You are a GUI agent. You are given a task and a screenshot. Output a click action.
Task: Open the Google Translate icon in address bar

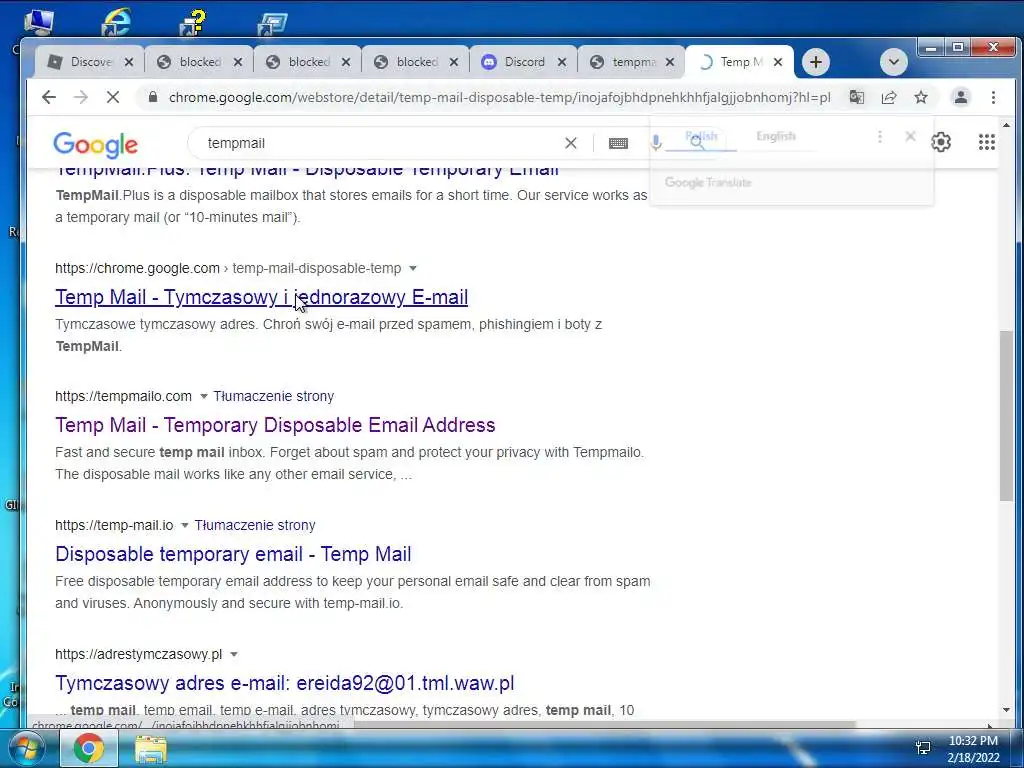point(856,97)
